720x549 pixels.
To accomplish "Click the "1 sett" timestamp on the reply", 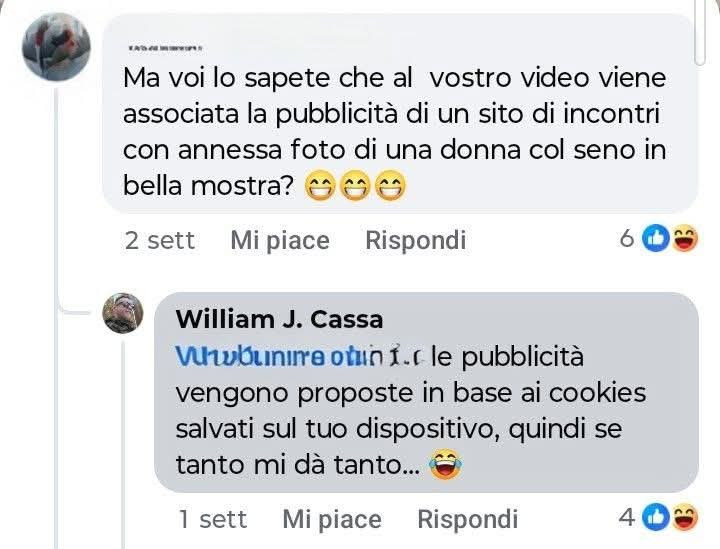I will pos(213,519).
